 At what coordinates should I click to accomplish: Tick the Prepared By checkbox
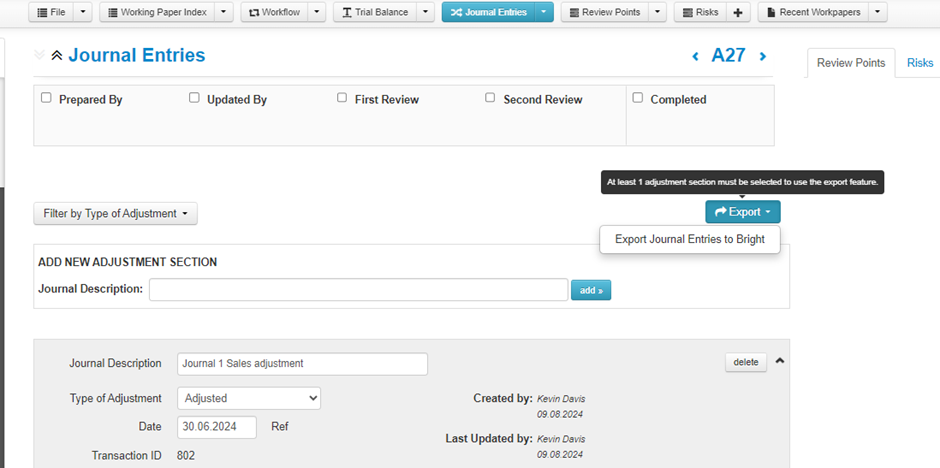46,98
